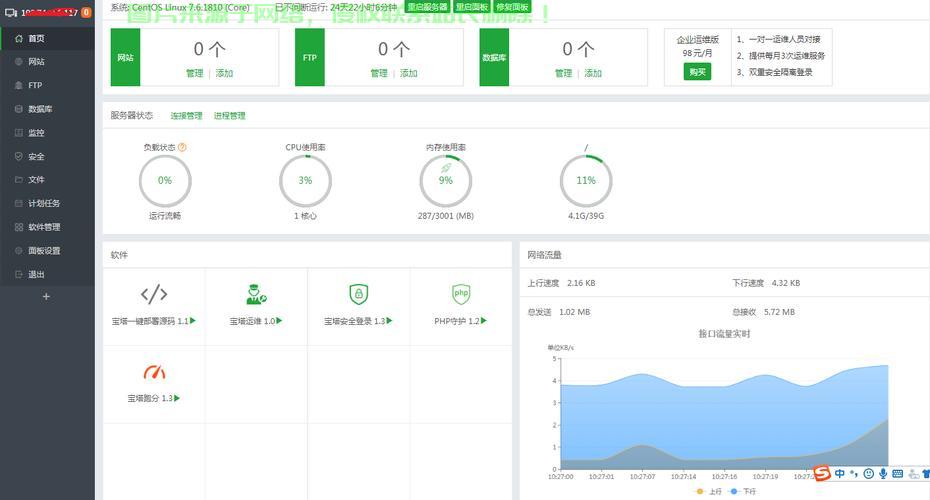
Task: Click the arrow after 宝塔运维 1.0
Action: click(279, 321)
